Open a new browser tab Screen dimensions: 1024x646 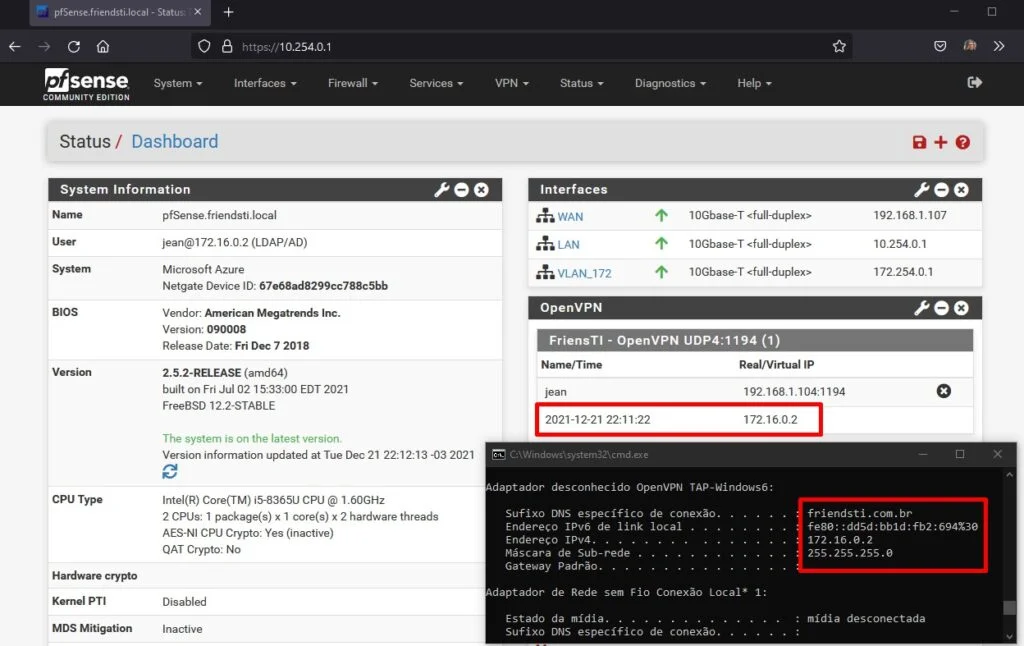point(229,12)
